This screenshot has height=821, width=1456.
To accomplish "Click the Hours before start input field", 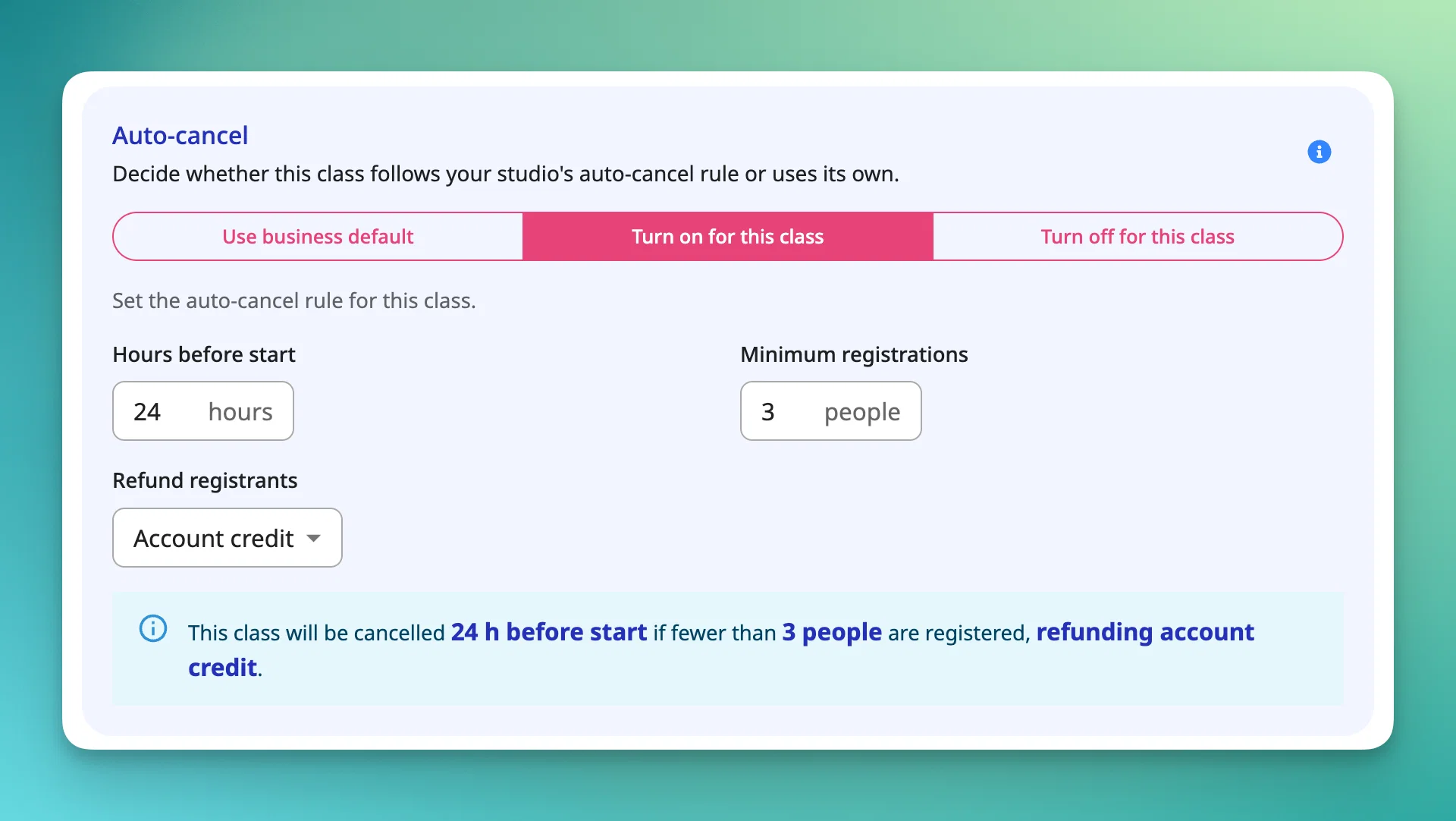I will point(203,411).
